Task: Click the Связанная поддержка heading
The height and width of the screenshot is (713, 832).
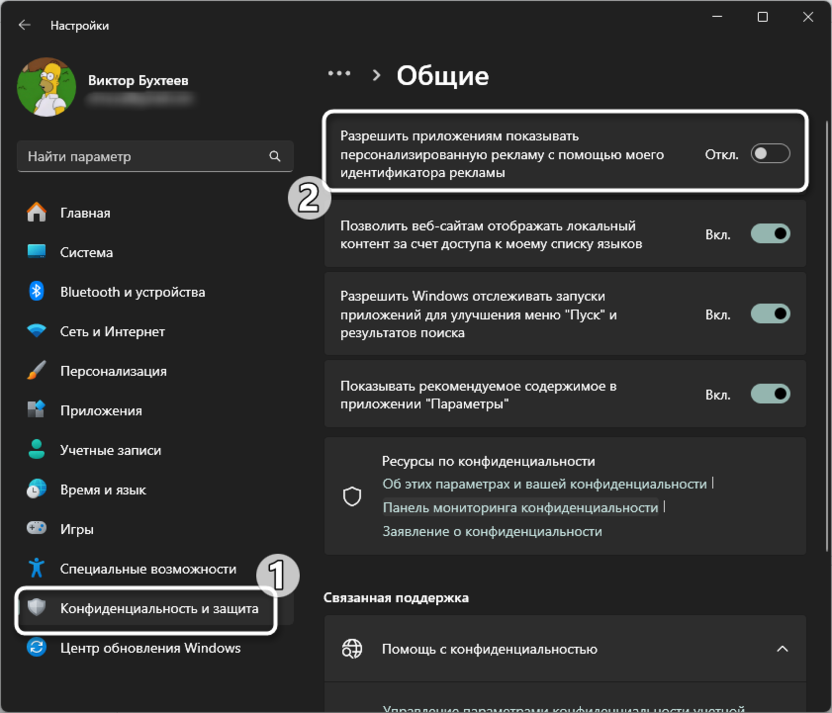Action: pyautogui.click(x=396, y=598)
